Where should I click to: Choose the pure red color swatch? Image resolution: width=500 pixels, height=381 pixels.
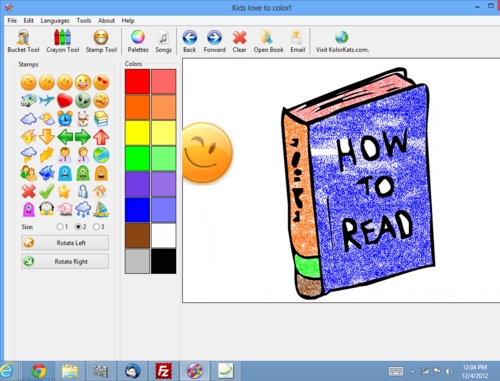(x=137, y=82)
